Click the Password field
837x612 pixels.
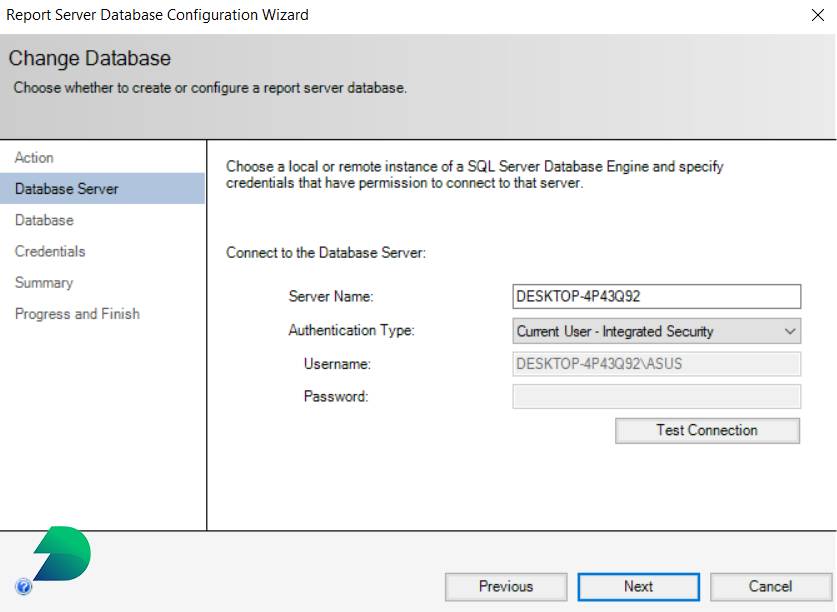pyautogui.click(x=655, y=396)
